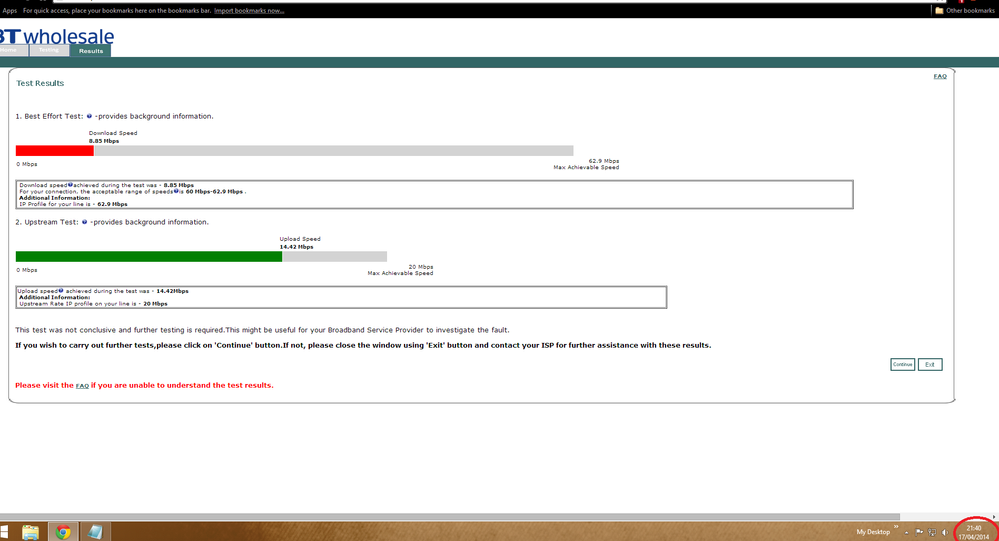Open the volume speaker tray icon

[945, 532]
